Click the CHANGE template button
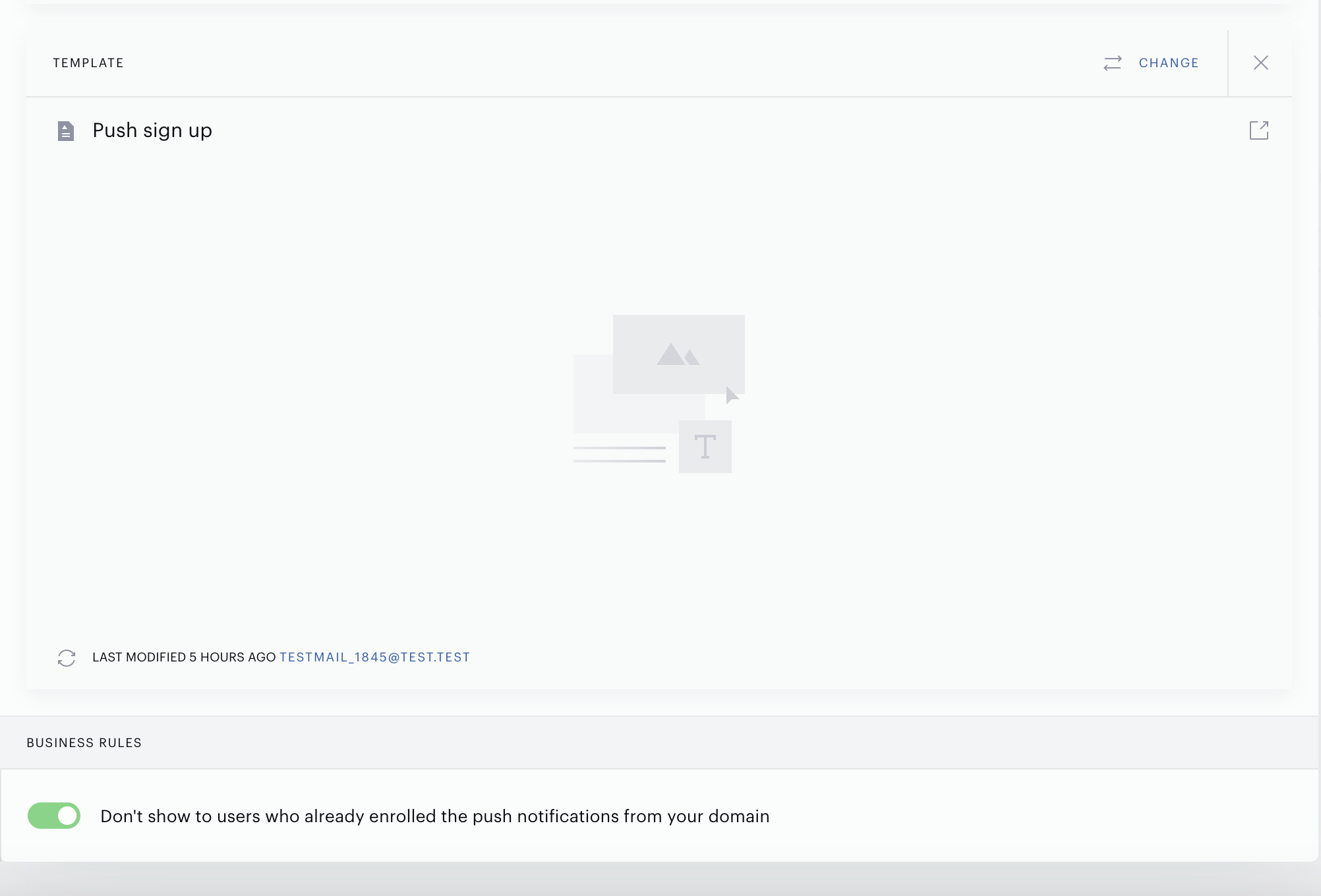This screenshot has height=896, width=1321. pyautogui.click(x=1168, y=63)
